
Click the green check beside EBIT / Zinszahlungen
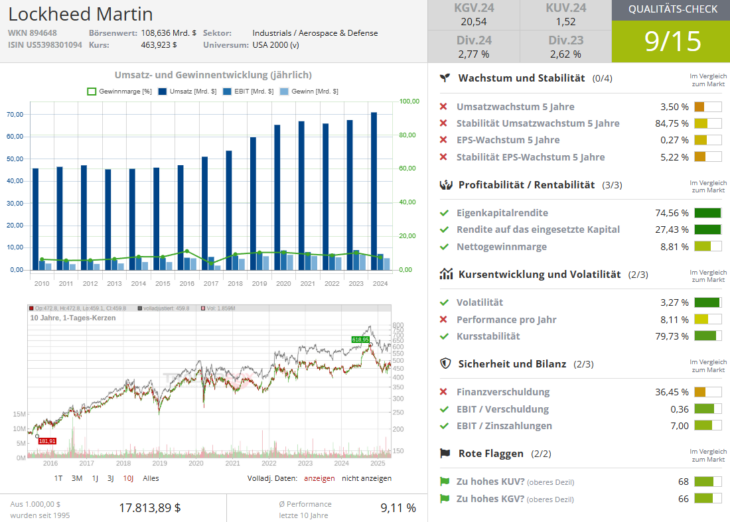click(x=444, y=426)
